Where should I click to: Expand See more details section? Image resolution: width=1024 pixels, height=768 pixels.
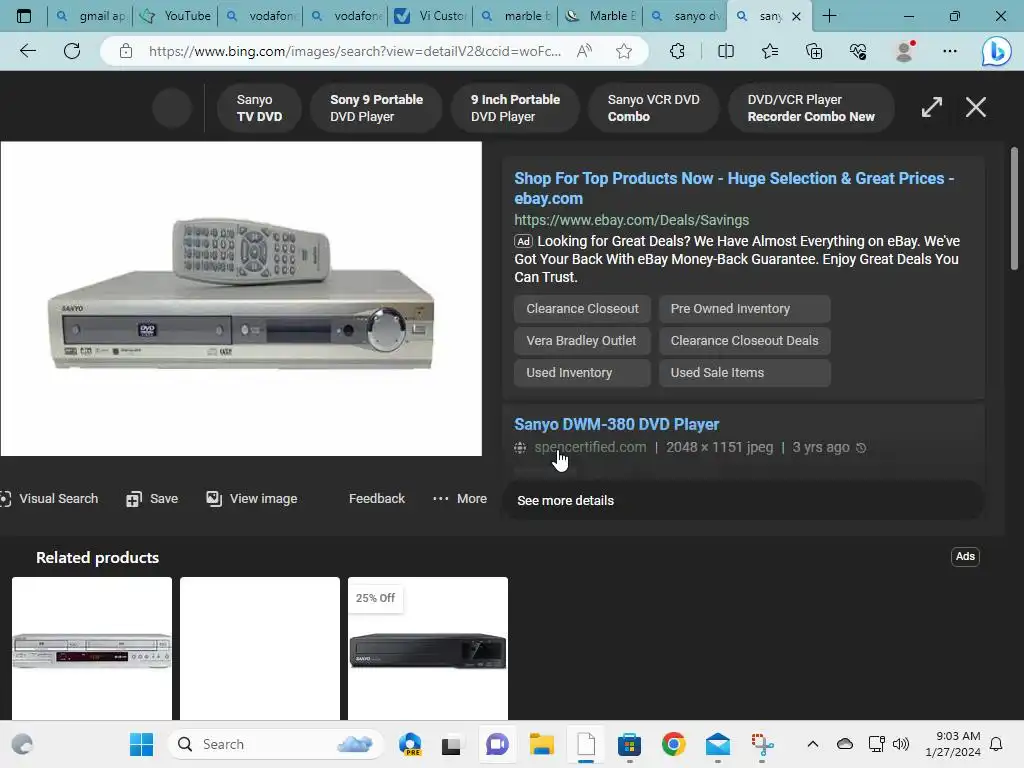[743, 500]
